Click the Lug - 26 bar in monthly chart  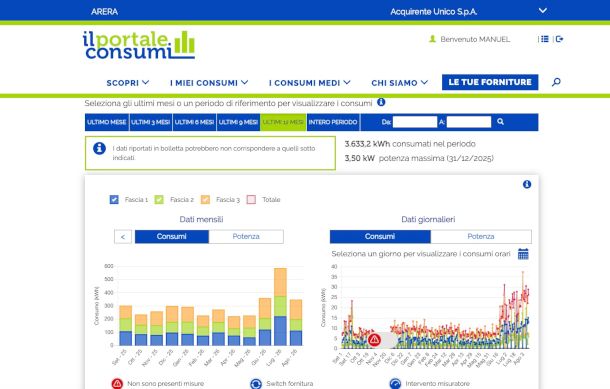tap(280, 307)
